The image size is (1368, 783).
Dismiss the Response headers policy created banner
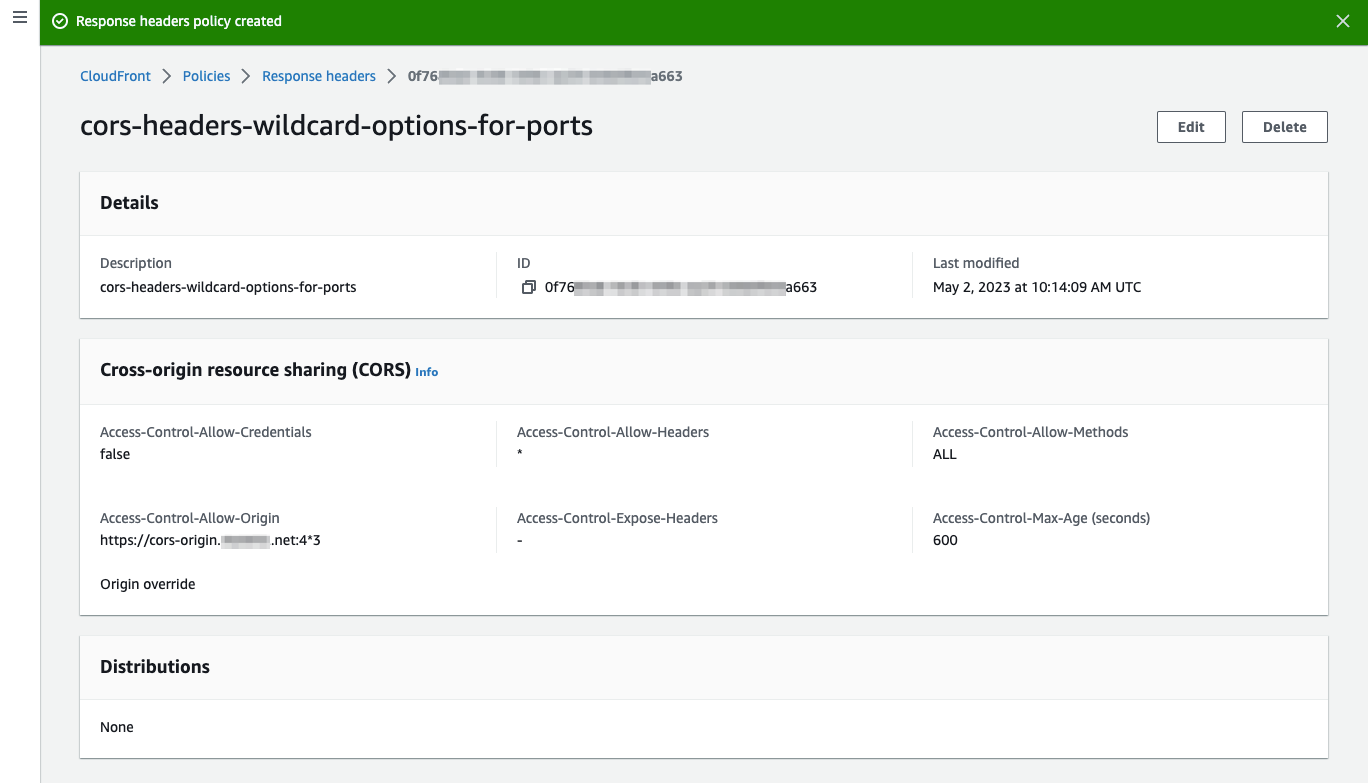click(1343, 20)
